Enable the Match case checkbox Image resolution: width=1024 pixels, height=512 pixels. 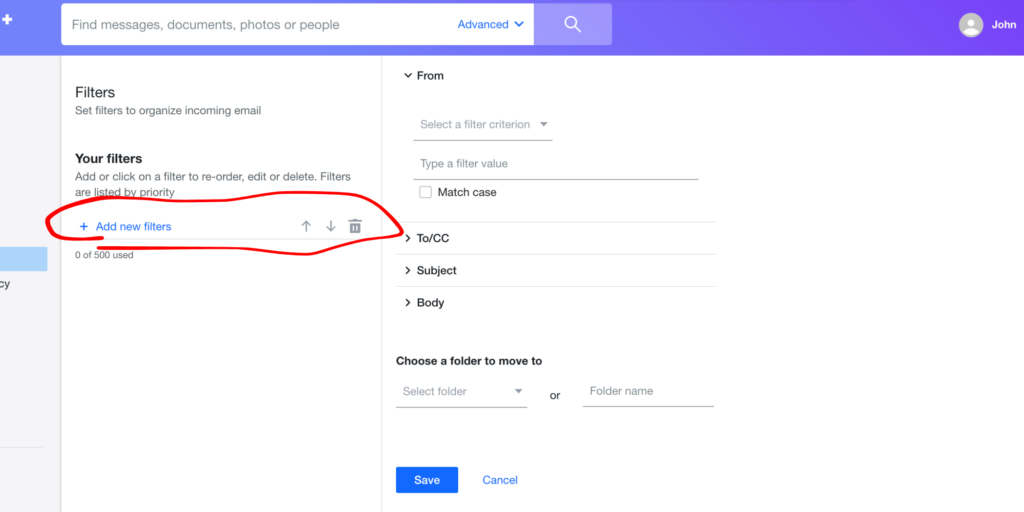coord(426,192)
